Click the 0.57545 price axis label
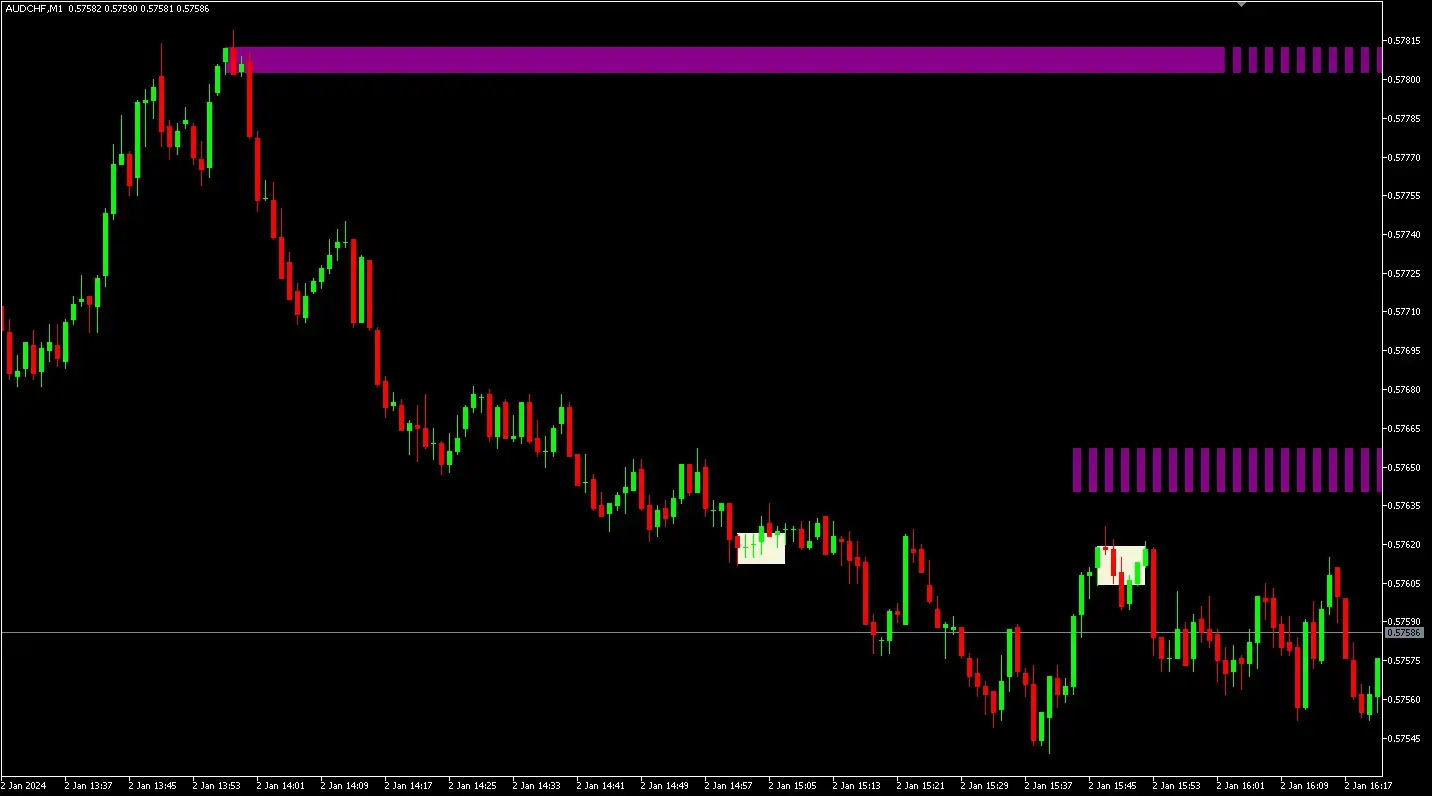Viewport: 1432px width, 796px height. click(x=1403, y=738)
